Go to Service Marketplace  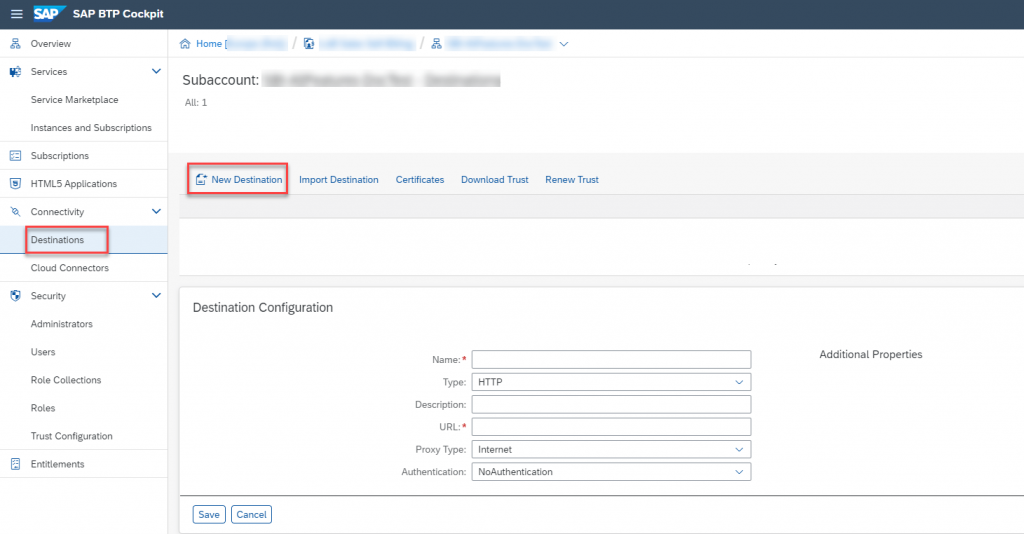(x=74, y=100)
